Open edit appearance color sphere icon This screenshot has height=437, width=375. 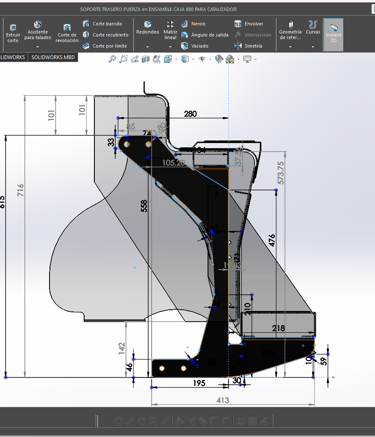(219, 59)
